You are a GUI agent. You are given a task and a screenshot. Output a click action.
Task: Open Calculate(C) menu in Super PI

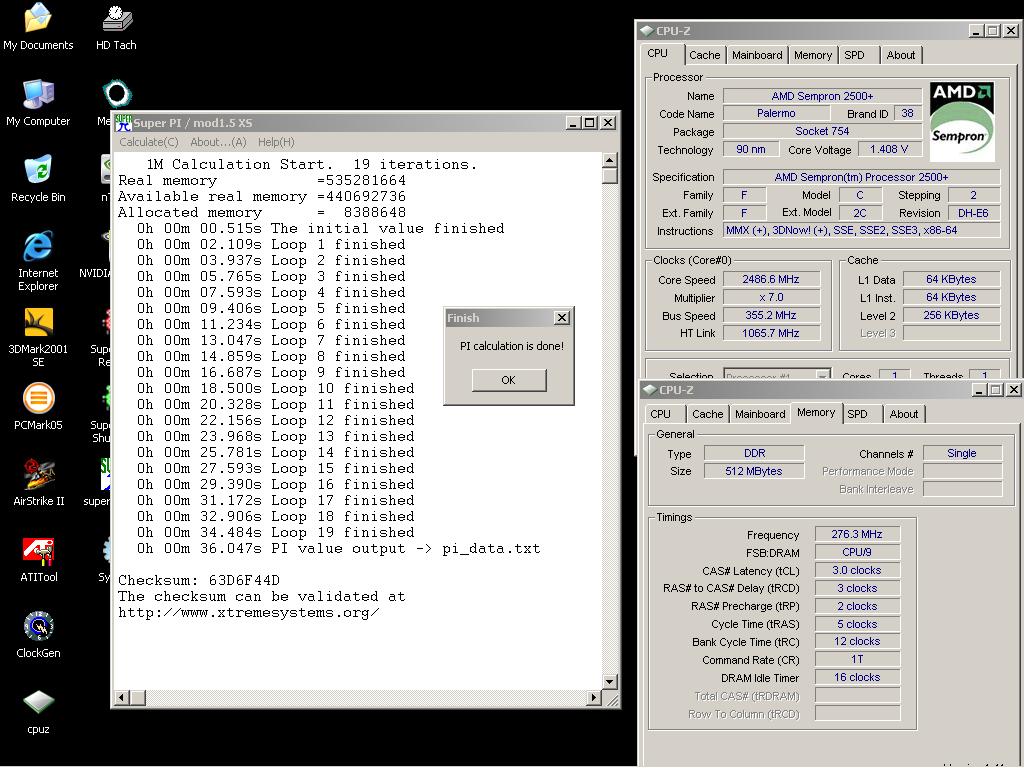pyautogui.click(x=149, y=142)
